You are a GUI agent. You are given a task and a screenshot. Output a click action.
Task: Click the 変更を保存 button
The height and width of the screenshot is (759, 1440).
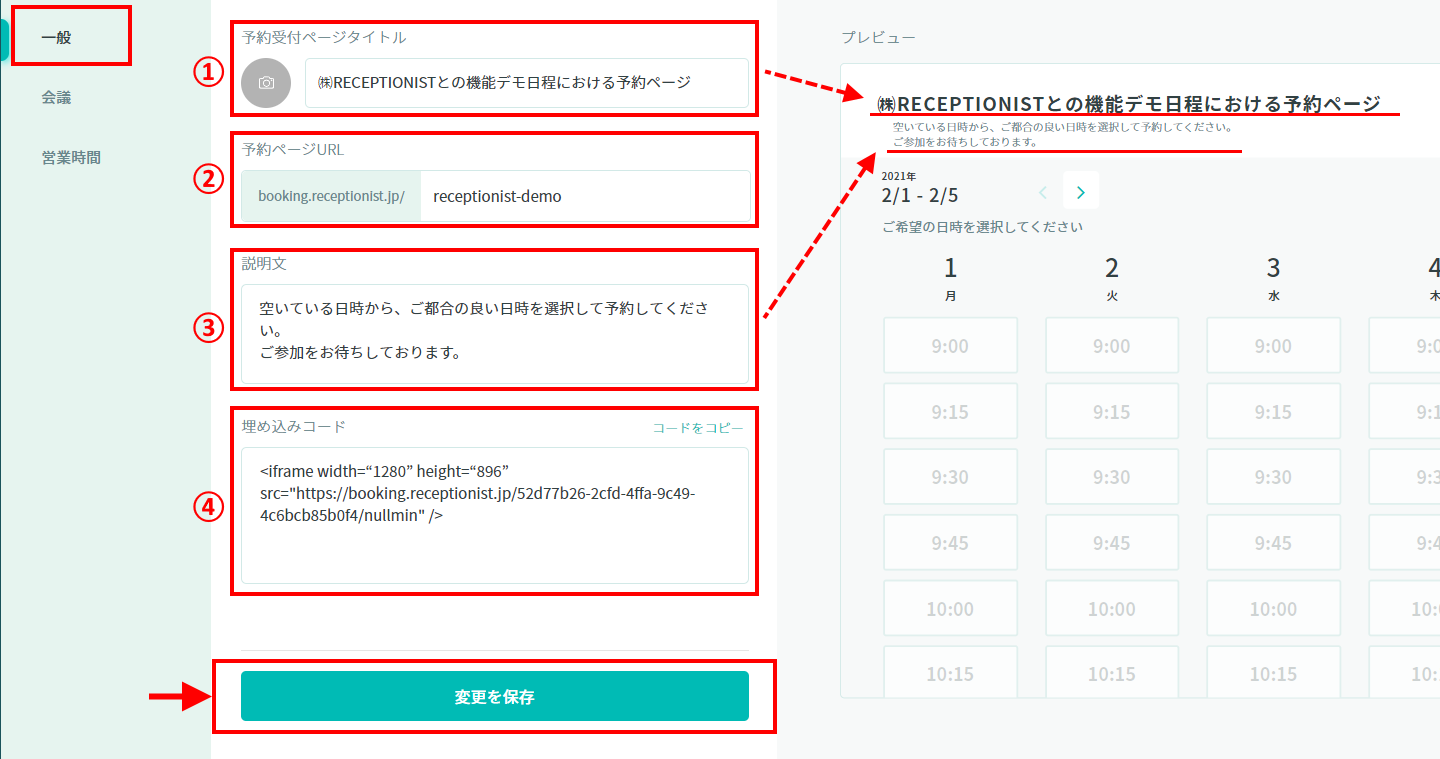(494, 696)
